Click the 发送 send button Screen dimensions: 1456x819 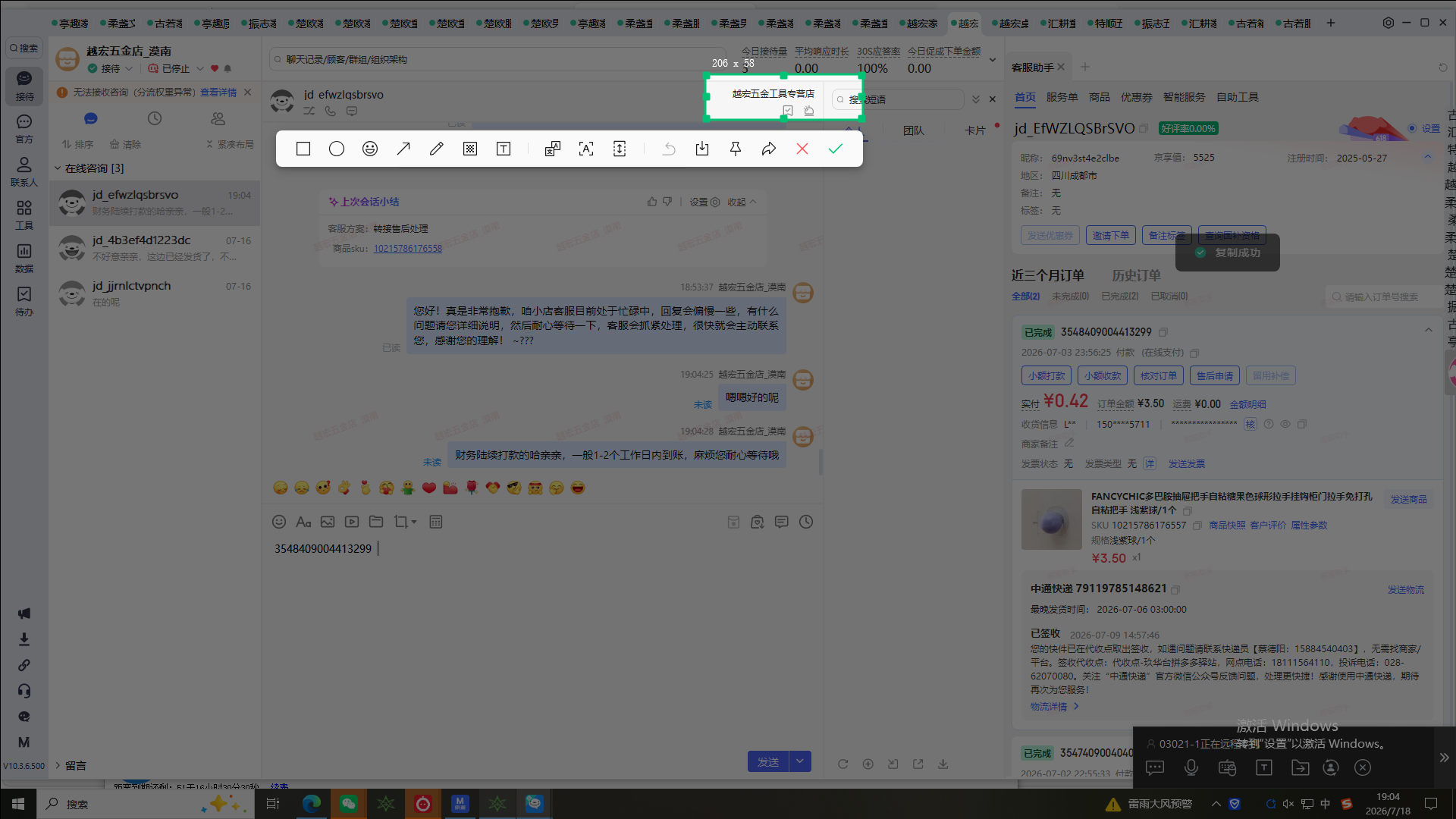(768, 762)
